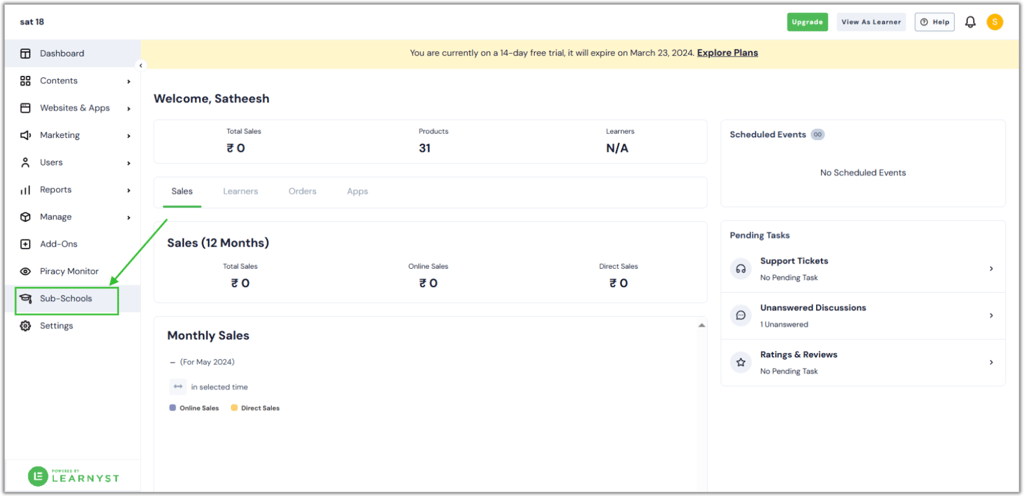Expand the Reports submenu arrow

click(129, 190)
